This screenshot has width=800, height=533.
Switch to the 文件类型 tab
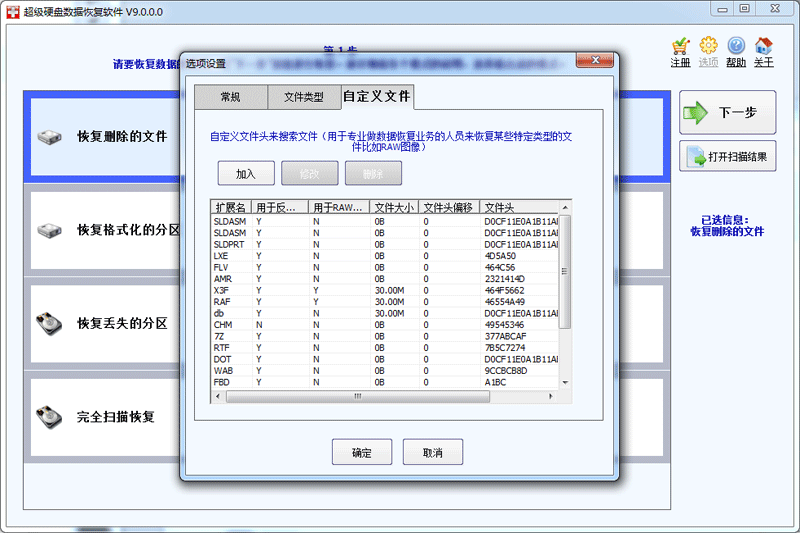click(x=304, y=97)
